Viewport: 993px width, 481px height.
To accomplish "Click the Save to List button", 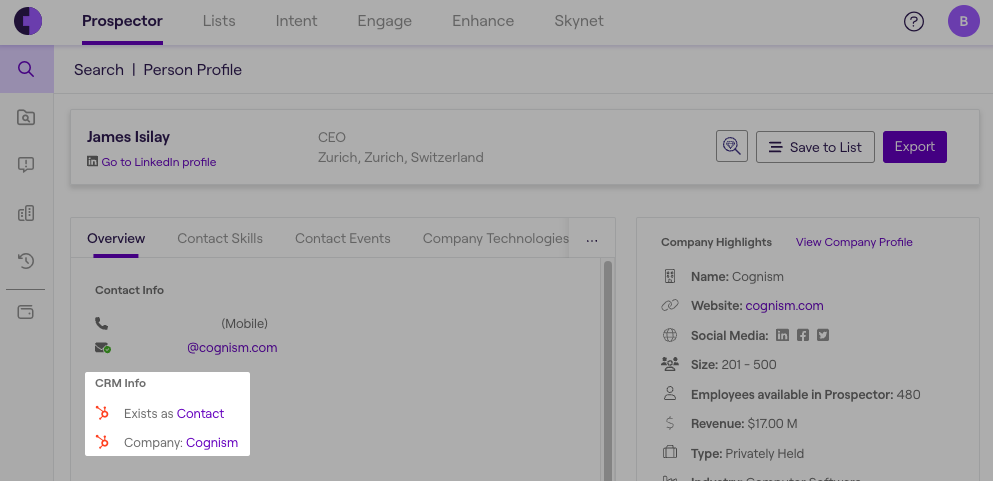I will tap(815, 147).
